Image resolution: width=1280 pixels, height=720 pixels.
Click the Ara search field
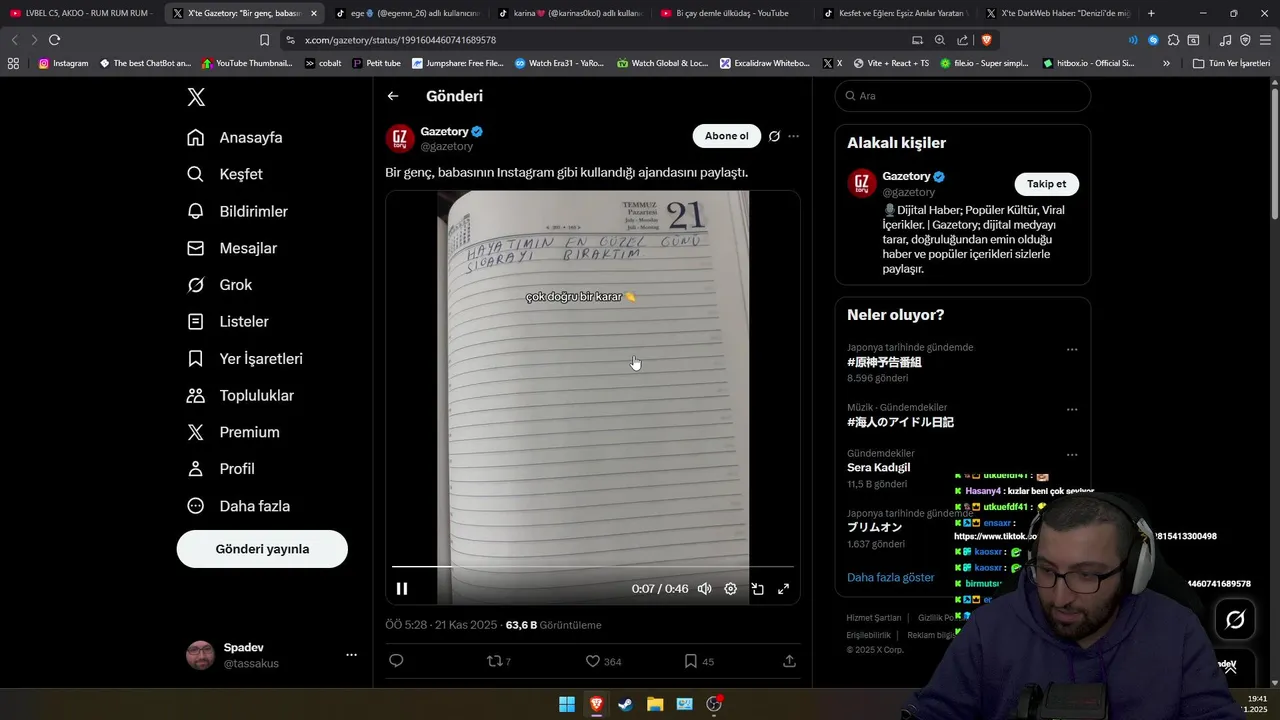pyautogui.click(x=963, y=96)
